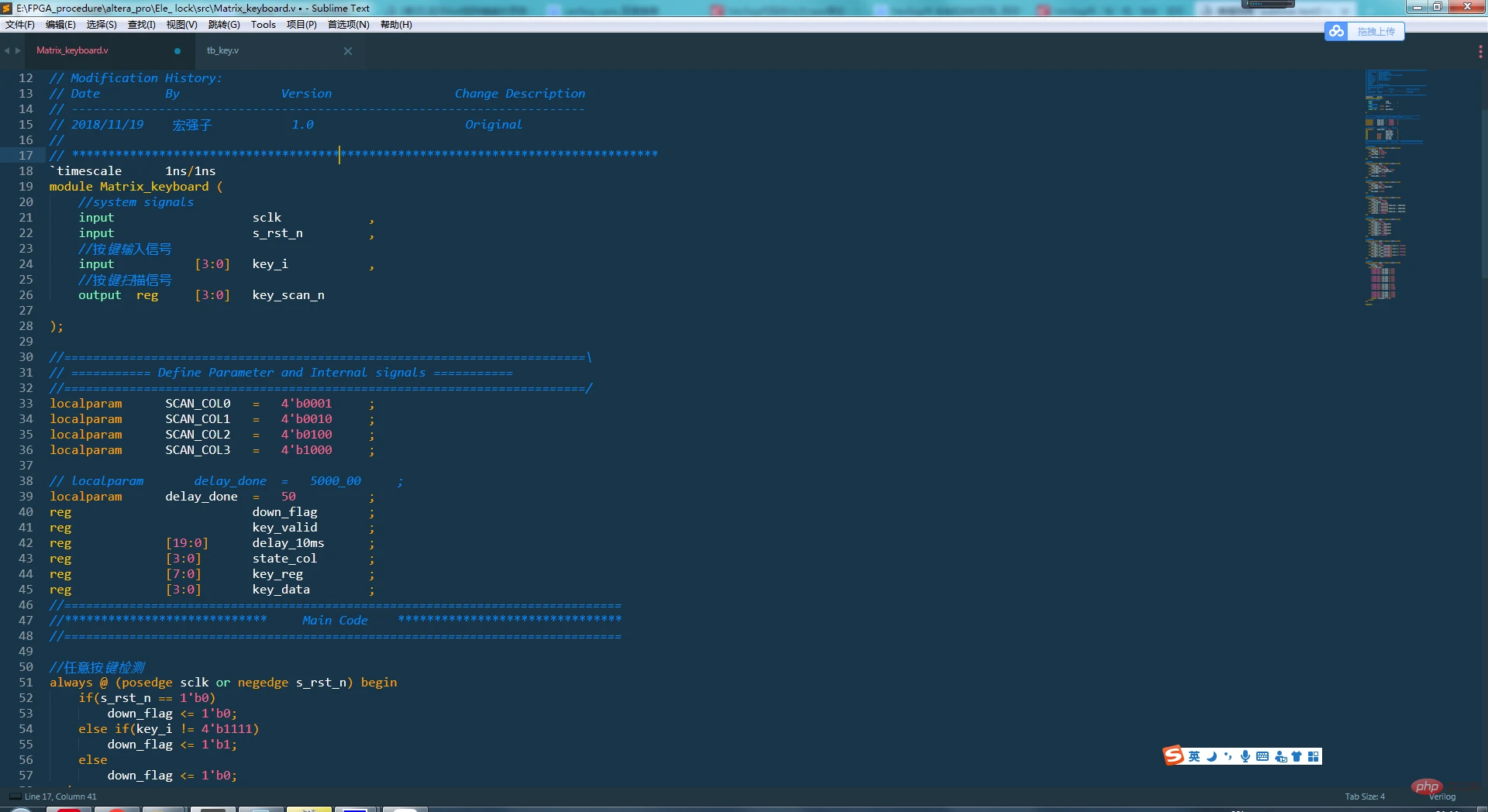Viewport: 1488px width, 812px height.
Task: Toggle Sogou punctuation mode icon
Action: point(1228,756)
